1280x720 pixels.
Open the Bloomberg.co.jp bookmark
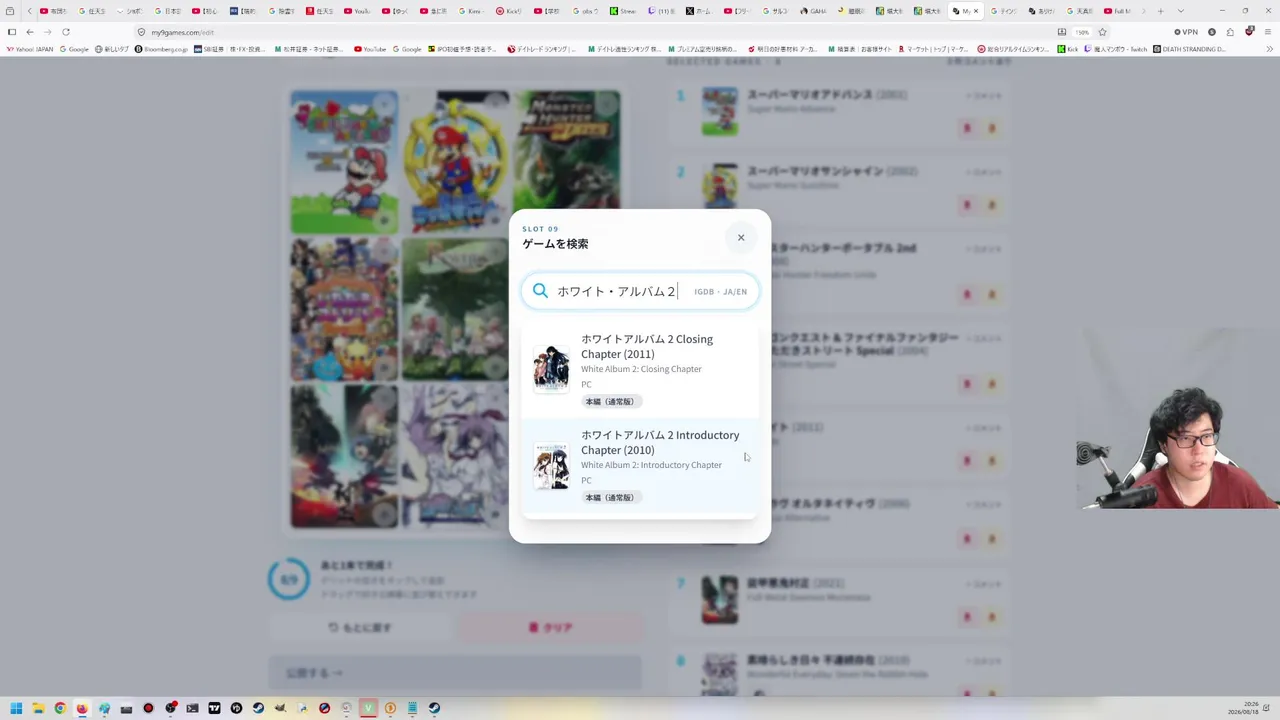coord(161,49)
